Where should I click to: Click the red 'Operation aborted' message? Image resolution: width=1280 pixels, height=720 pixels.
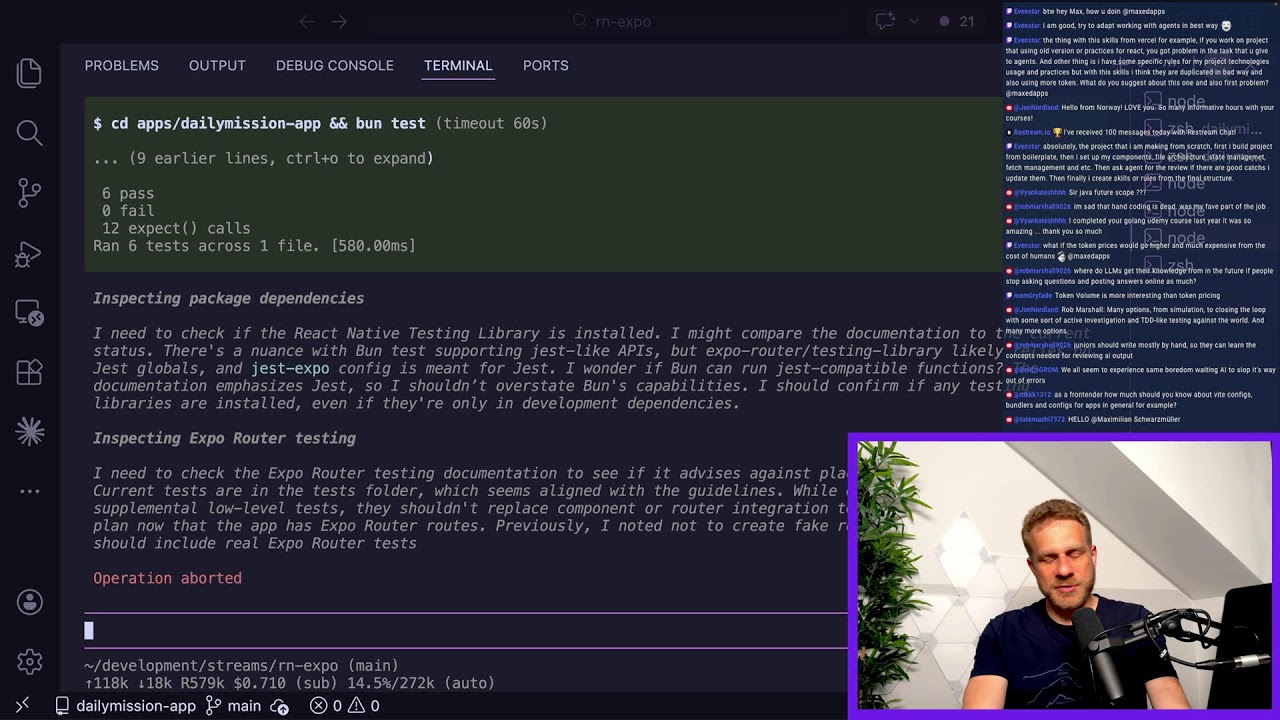(x=167, y=578)
